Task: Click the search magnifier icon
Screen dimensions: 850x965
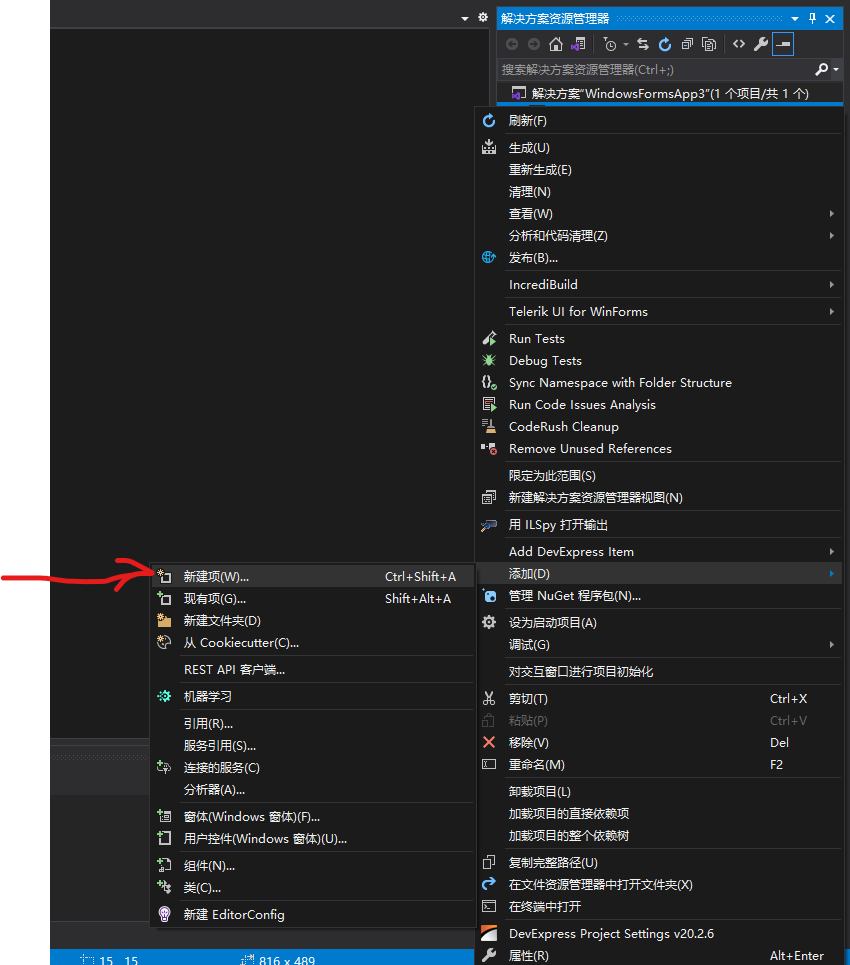Action: click(821, 70)
